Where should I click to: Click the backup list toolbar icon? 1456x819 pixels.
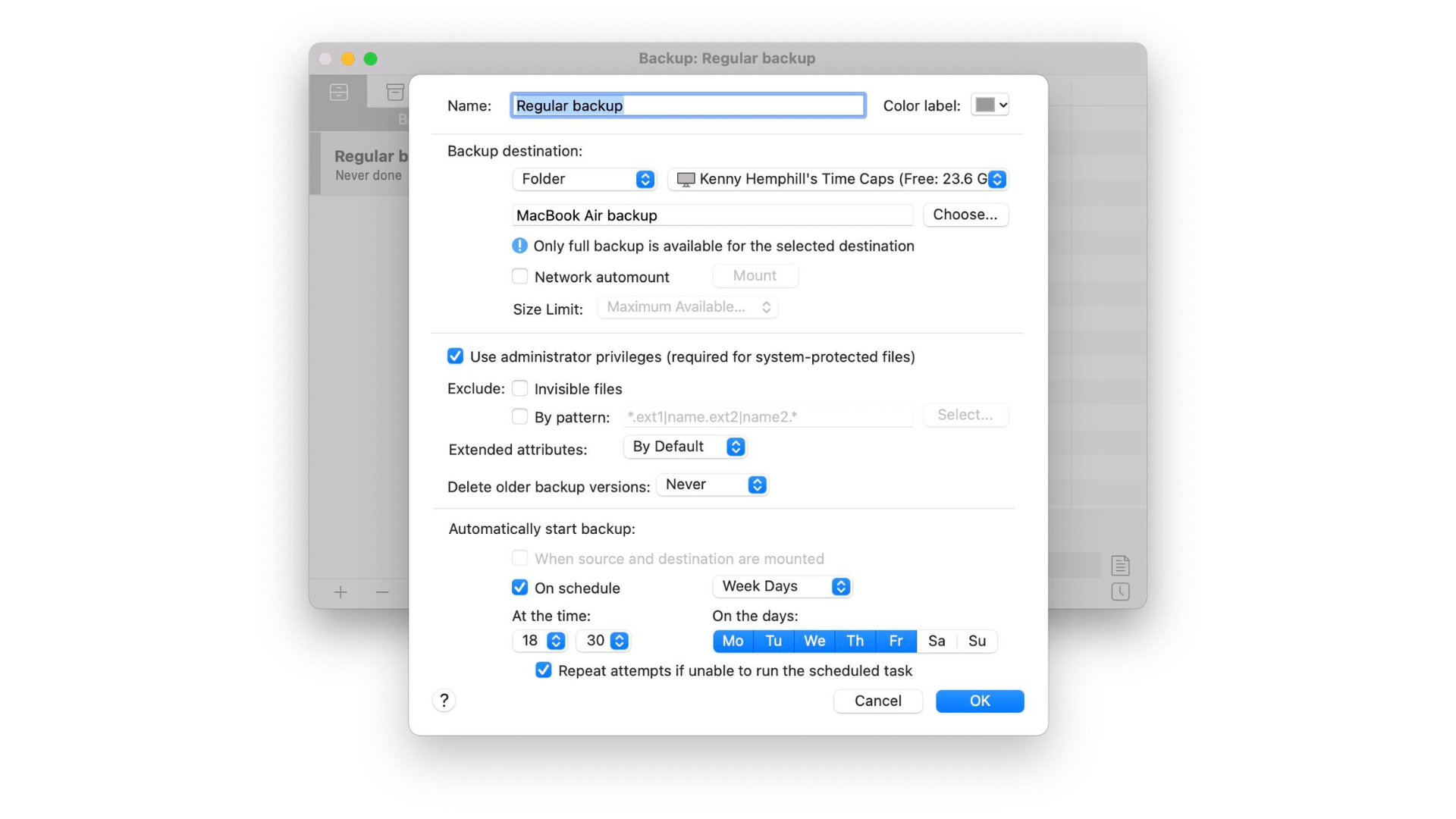(x=339, y=93)
